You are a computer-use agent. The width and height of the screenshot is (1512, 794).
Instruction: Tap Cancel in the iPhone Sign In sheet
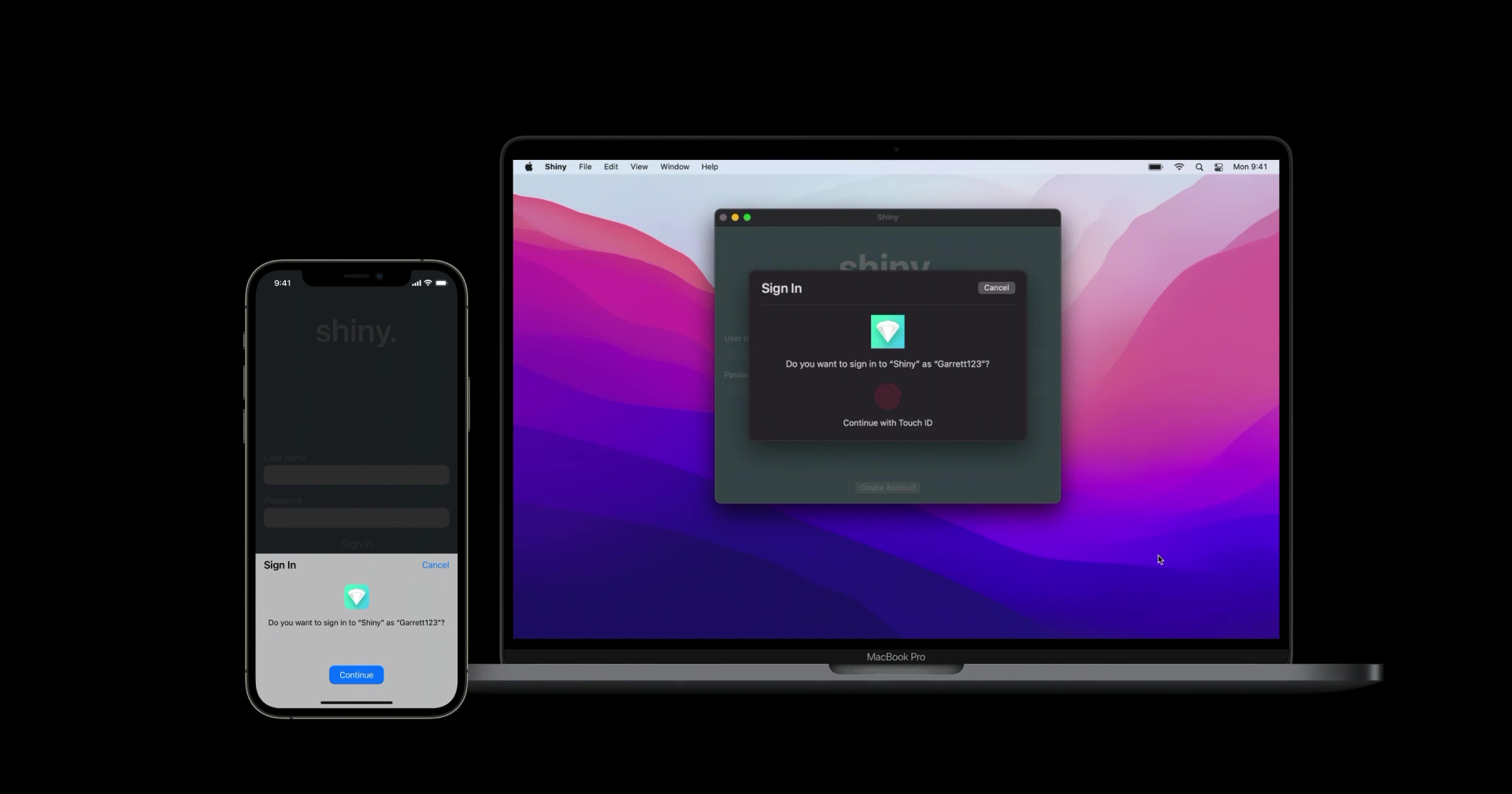coord(435,565)
